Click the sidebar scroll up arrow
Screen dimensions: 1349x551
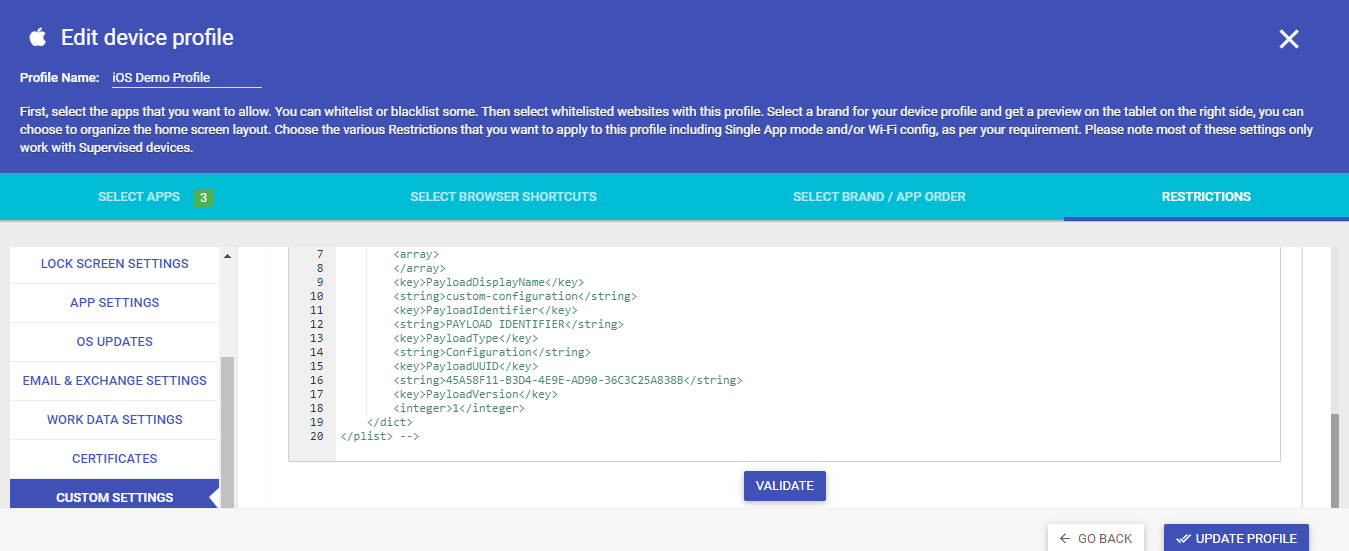pyautogui.click(x=226, y=256)
